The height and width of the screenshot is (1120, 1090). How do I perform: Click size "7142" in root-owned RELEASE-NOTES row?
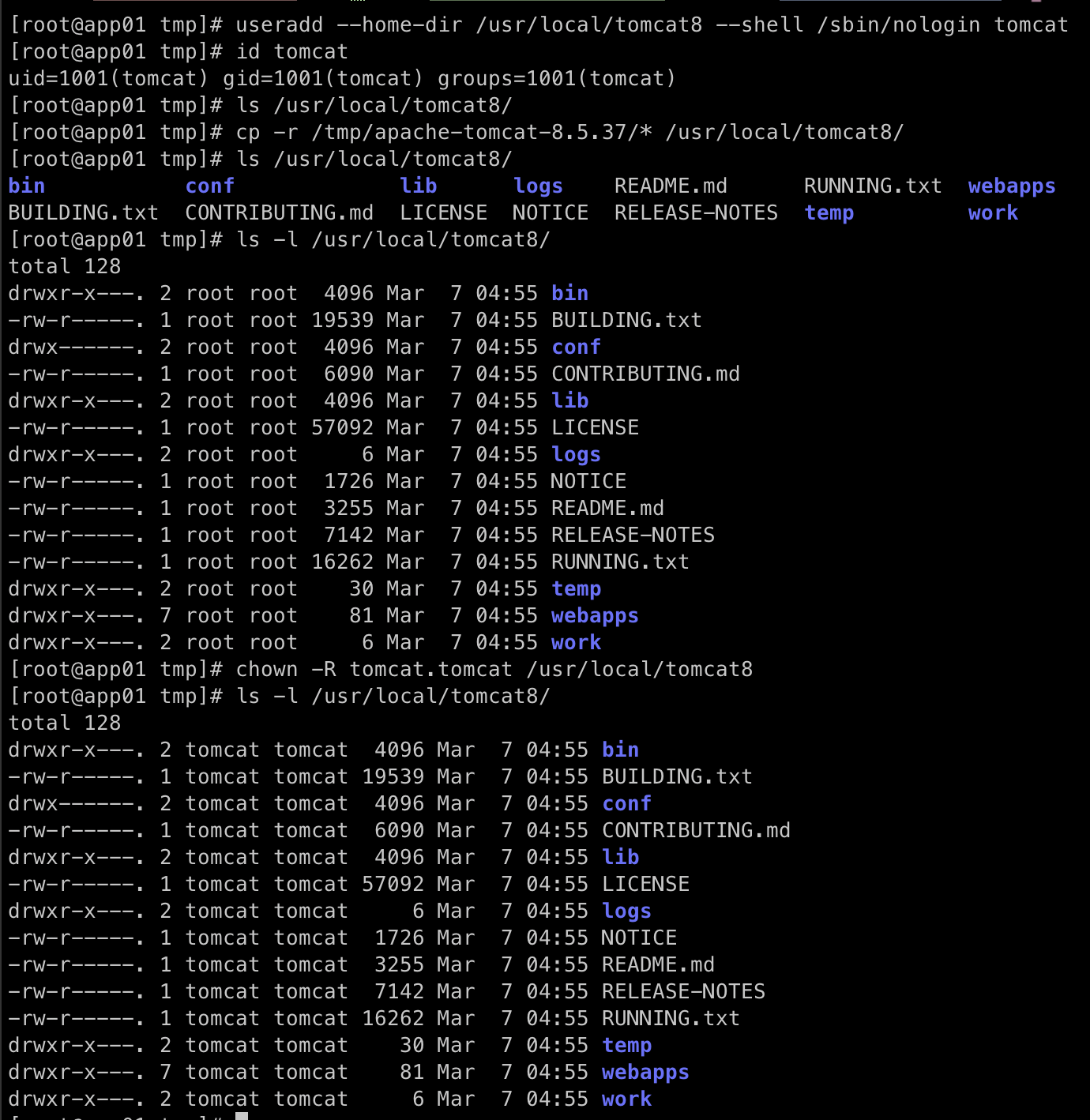pos(349,536)
